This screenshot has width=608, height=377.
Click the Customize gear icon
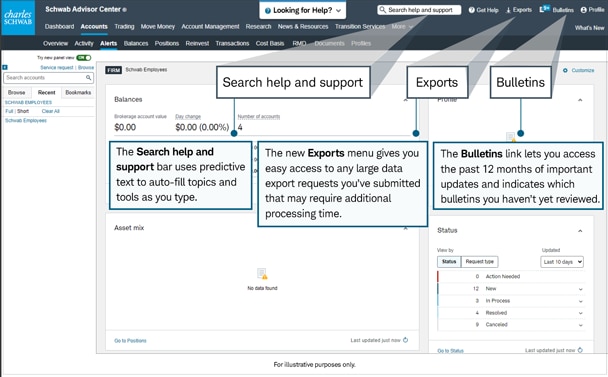[x=565, y=70]
